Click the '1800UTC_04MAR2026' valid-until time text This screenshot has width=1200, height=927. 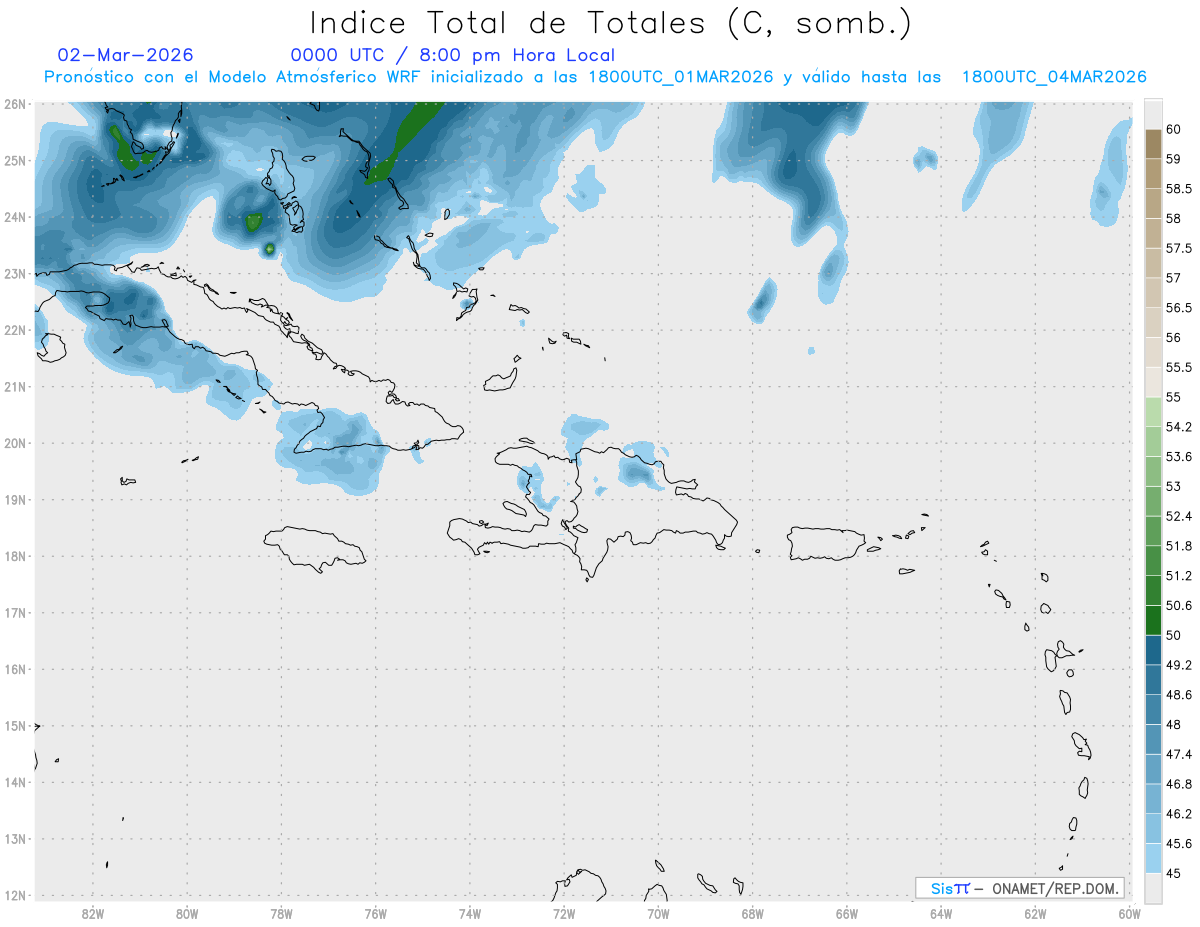point(1053,77)
